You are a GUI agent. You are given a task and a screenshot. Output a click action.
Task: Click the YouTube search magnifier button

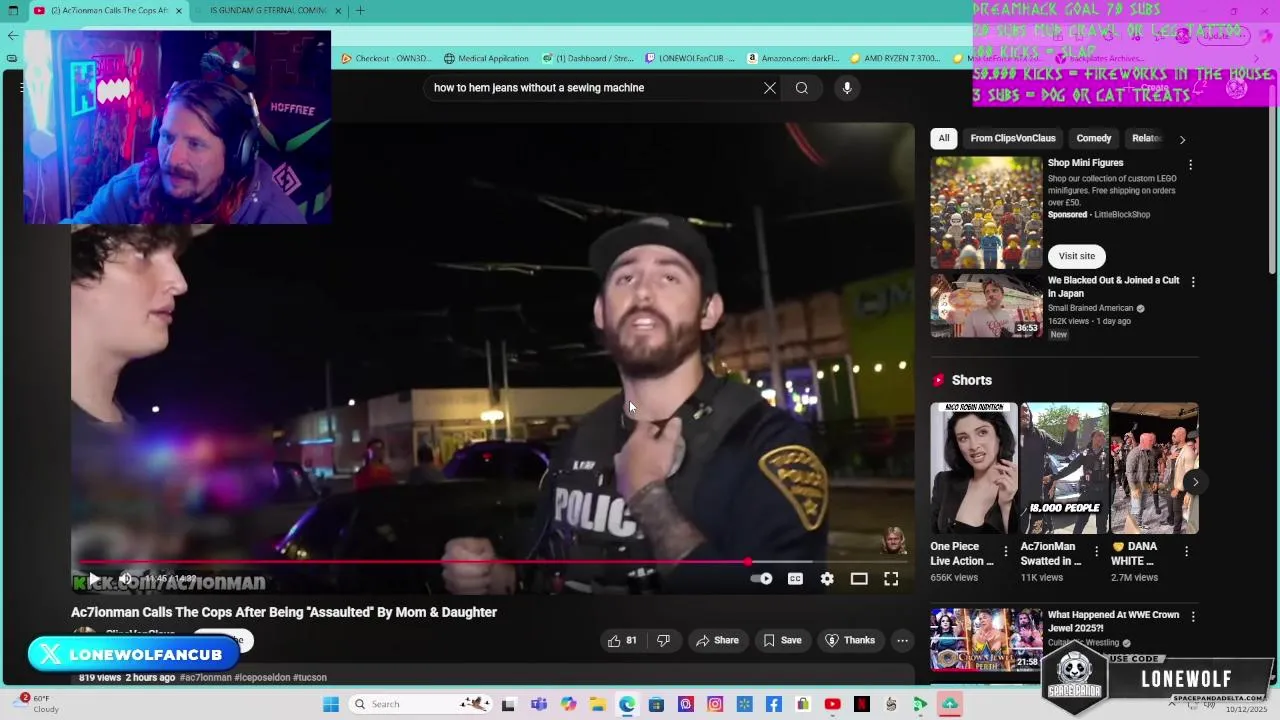[x=802, y=88]
